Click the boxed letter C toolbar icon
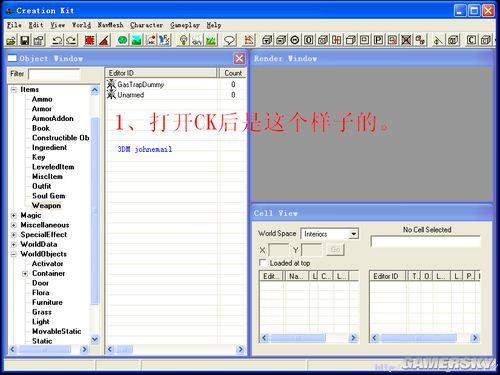The image size is (500, 375). tap(471, 40)
